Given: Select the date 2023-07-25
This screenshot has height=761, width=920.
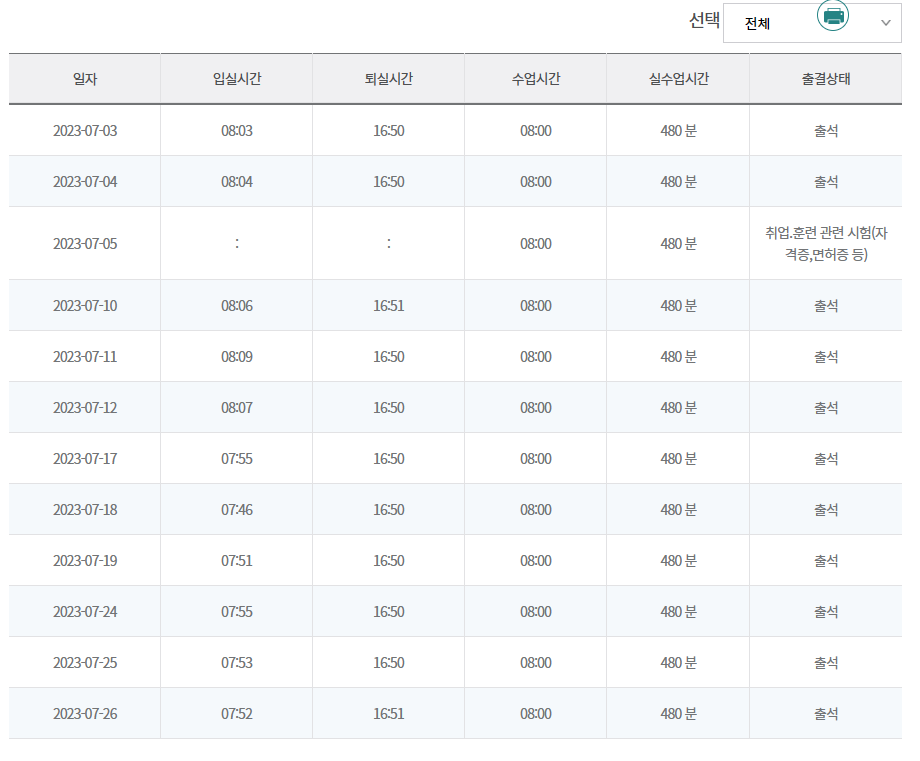Looking at the screenshot, I should tap(85, 662).
